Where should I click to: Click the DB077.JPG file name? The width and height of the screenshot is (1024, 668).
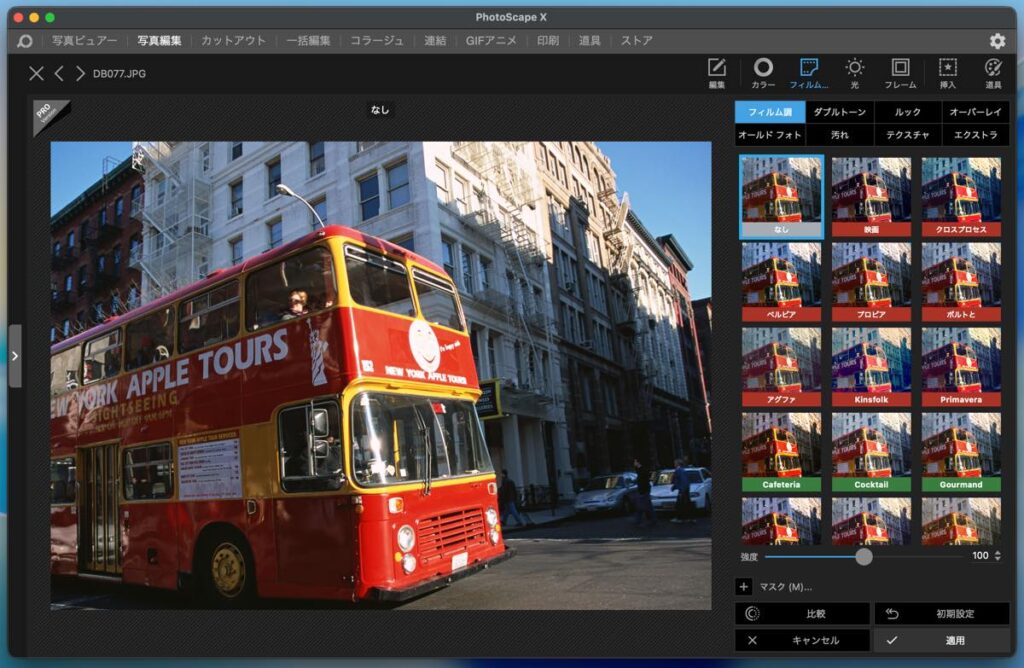[119, 74]
